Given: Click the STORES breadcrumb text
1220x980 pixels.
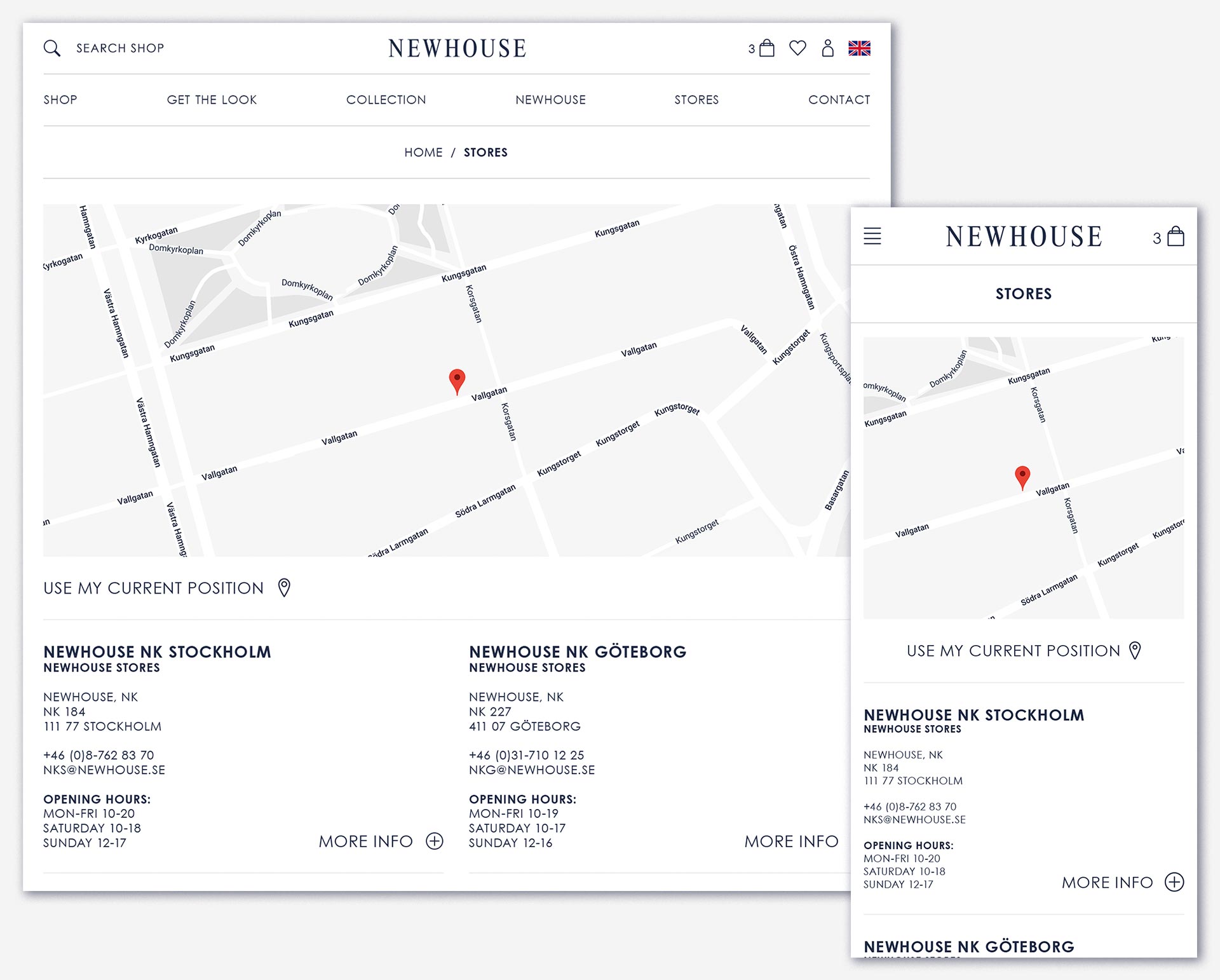Looking at the screenshot, I should tap(485, 153).
